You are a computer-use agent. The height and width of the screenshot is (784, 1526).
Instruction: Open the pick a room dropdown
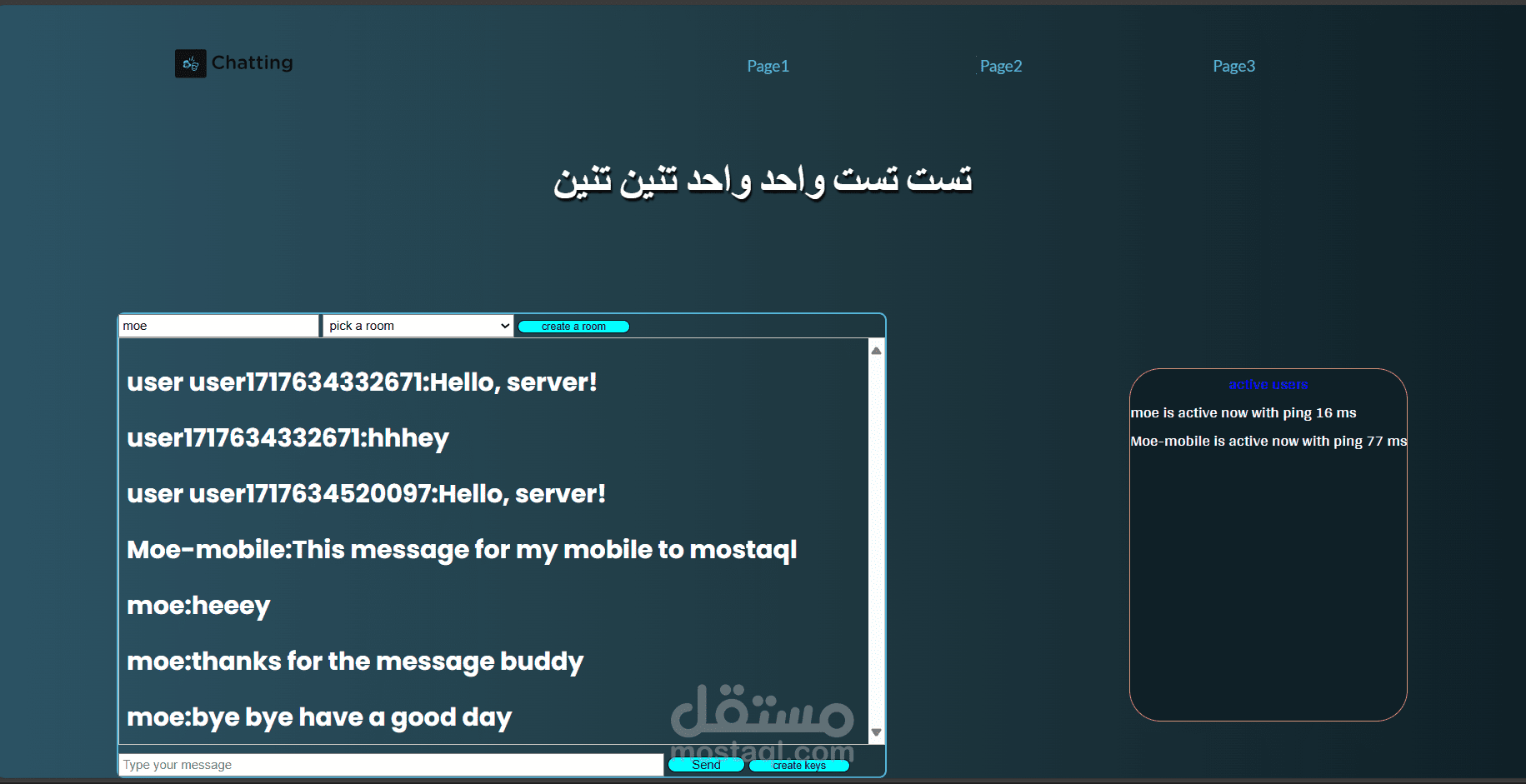point(418,326)
